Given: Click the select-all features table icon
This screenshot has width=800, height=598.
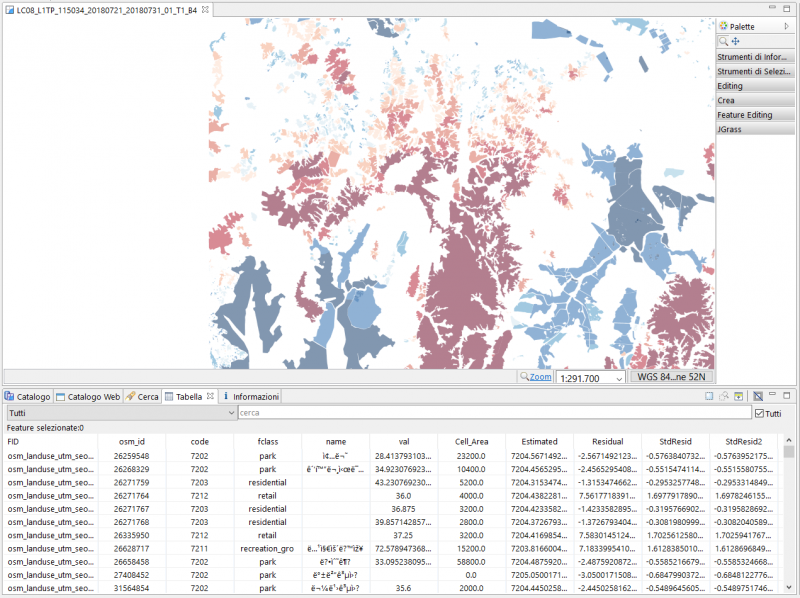Looking at the screenshot, I should click(x=710, y=397).
